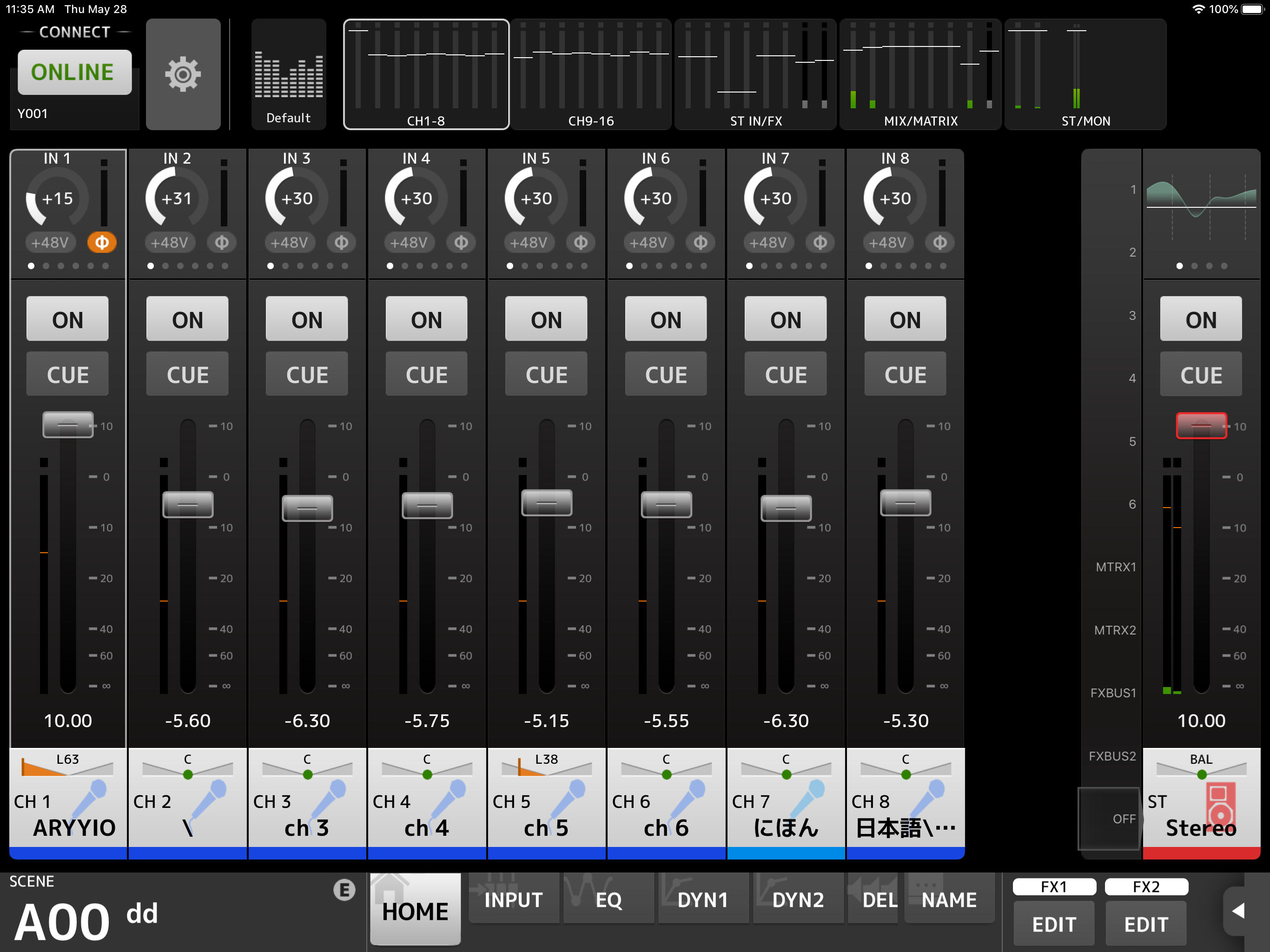The width and height of the screenshot is (1270, 952).
Task: Click the IN 4 phase symbol
Action: pyautogui.click(x=461, y=242)
